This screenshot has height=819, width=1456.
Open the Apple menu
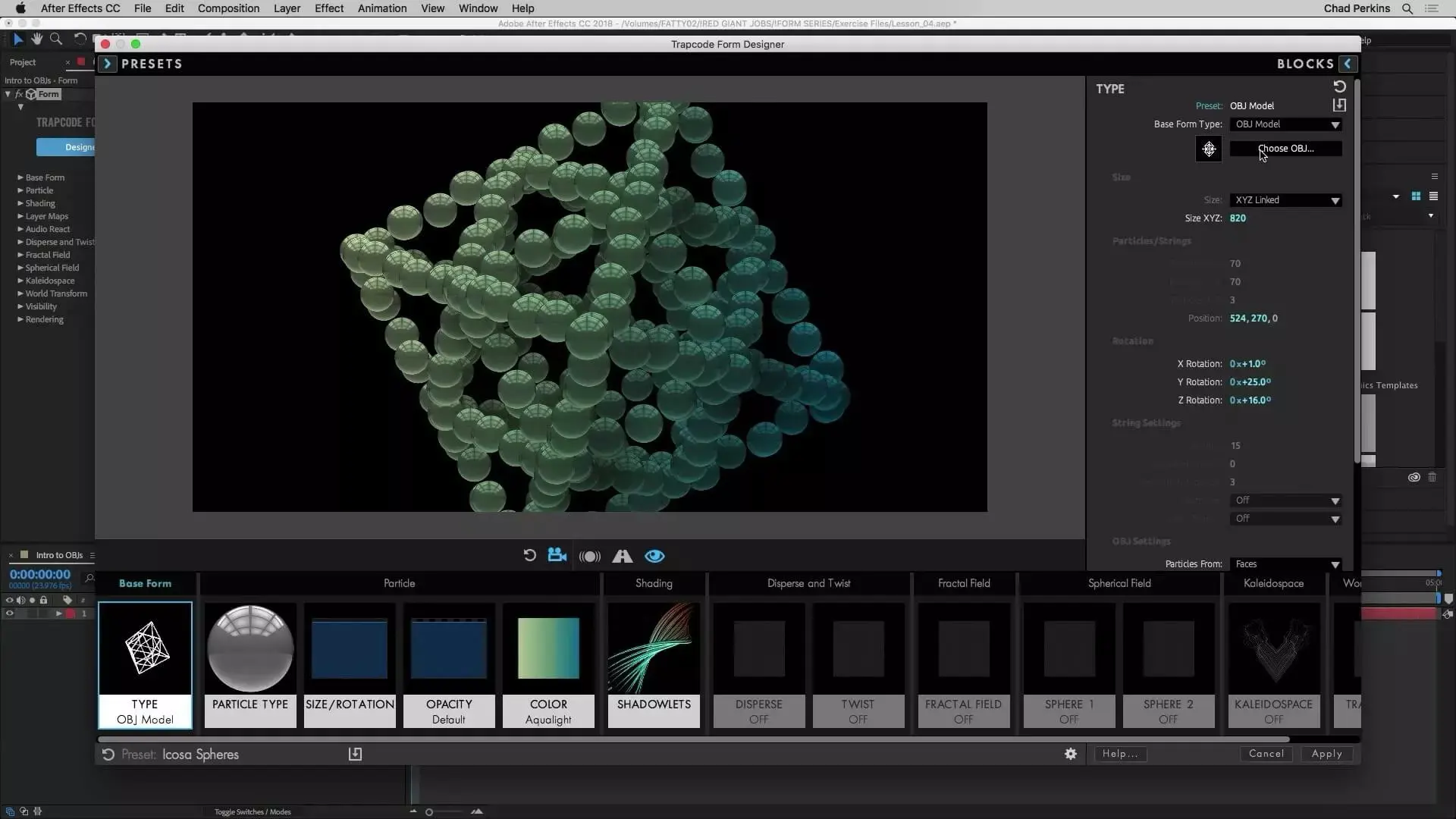coord(20,8)
